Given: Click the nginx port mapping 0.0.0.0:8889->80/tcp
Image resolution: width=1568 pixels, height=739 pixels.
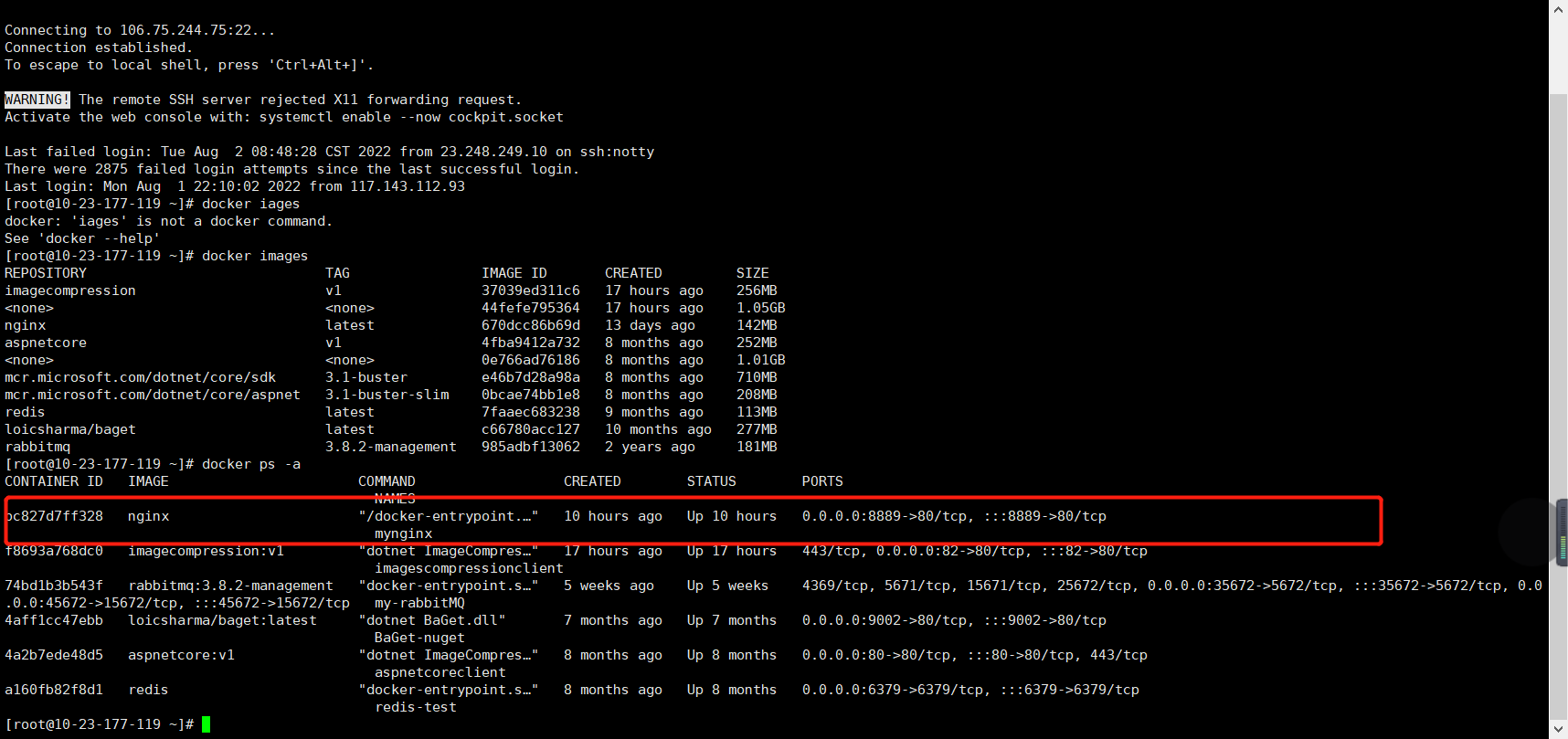Looking at the screenshot, I should tap(885, 516).
